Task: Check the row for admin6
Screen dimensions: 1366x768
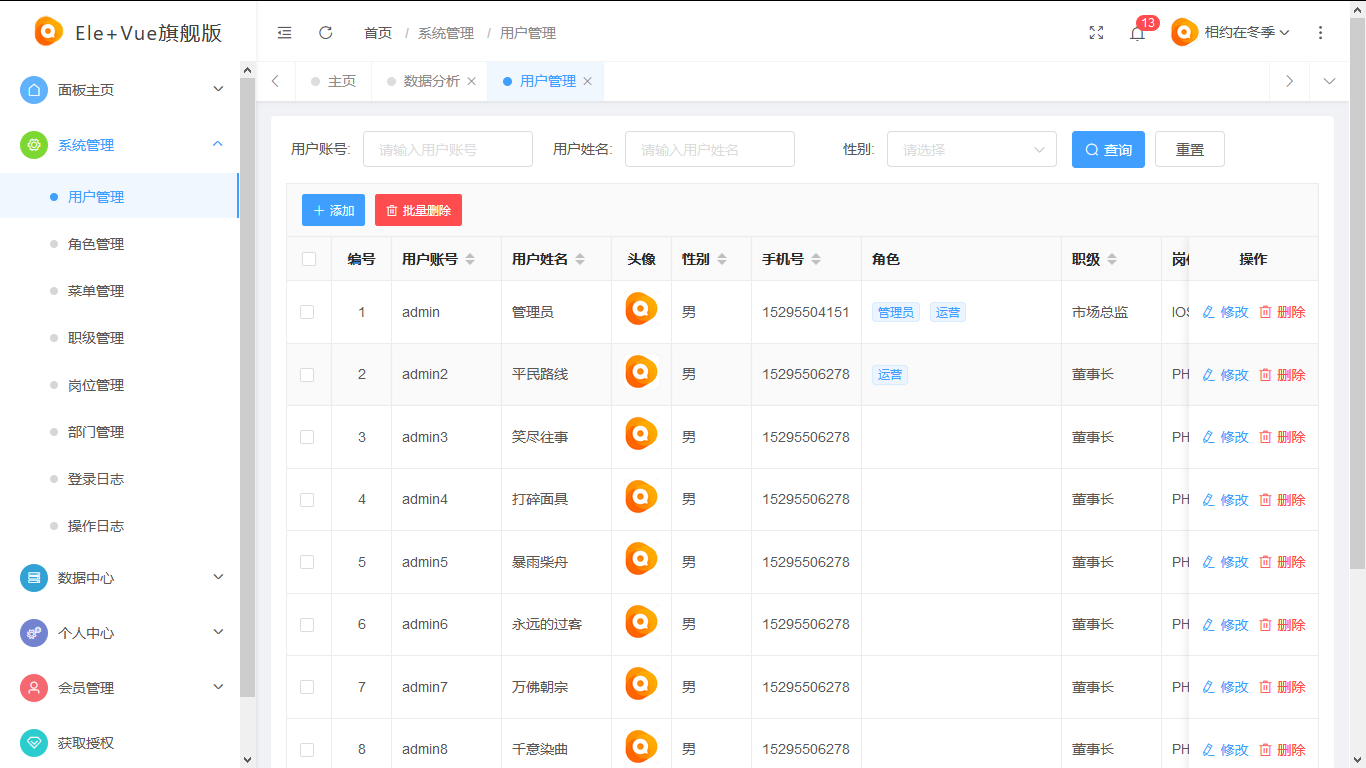Action: click(x=307, y=624)
